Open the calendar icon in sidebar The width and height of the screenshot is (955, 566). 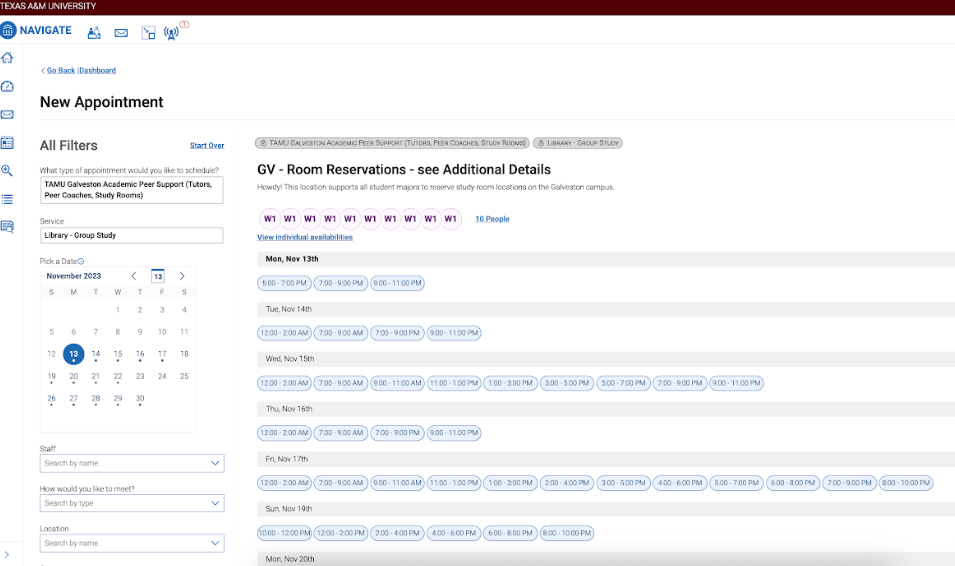7,143
